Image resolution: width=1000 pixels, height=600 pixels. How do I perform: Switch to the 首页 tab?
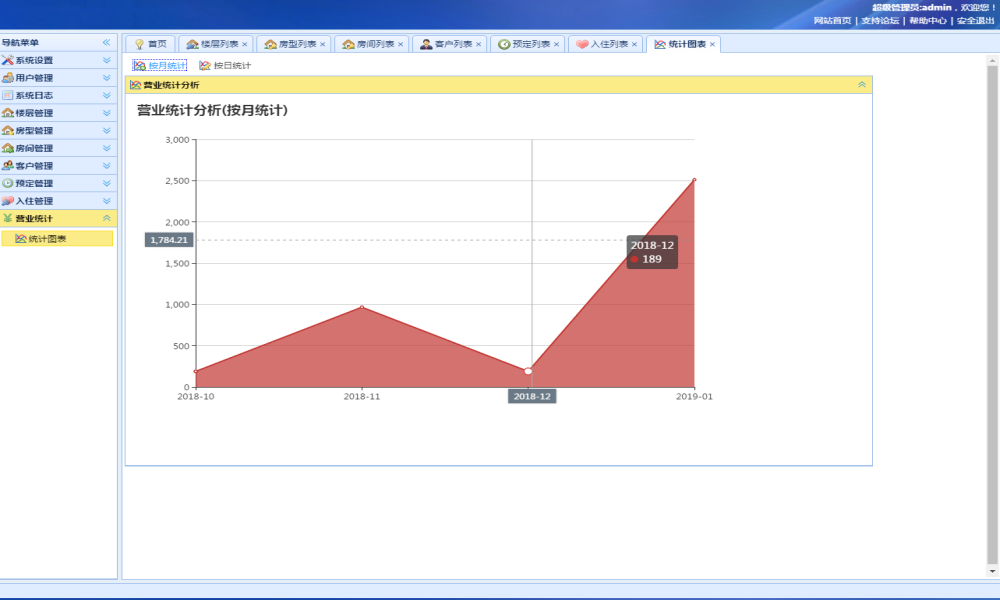pos(151,44)
